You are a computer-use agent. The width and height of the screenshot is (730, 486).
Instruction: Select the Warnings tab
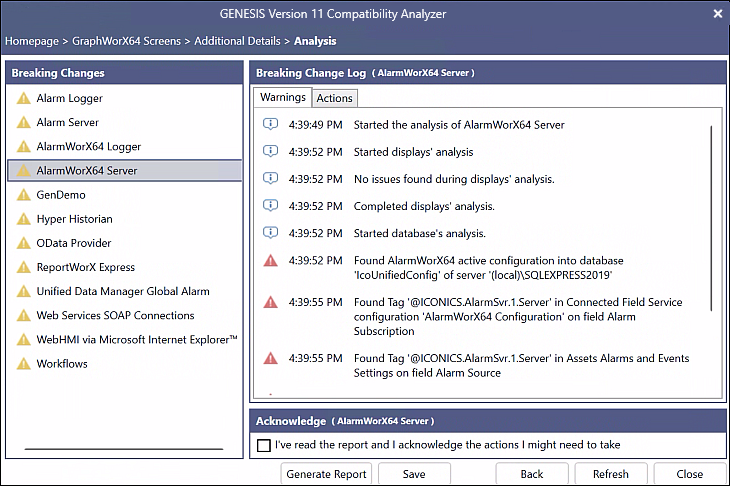tap(283, 97)
